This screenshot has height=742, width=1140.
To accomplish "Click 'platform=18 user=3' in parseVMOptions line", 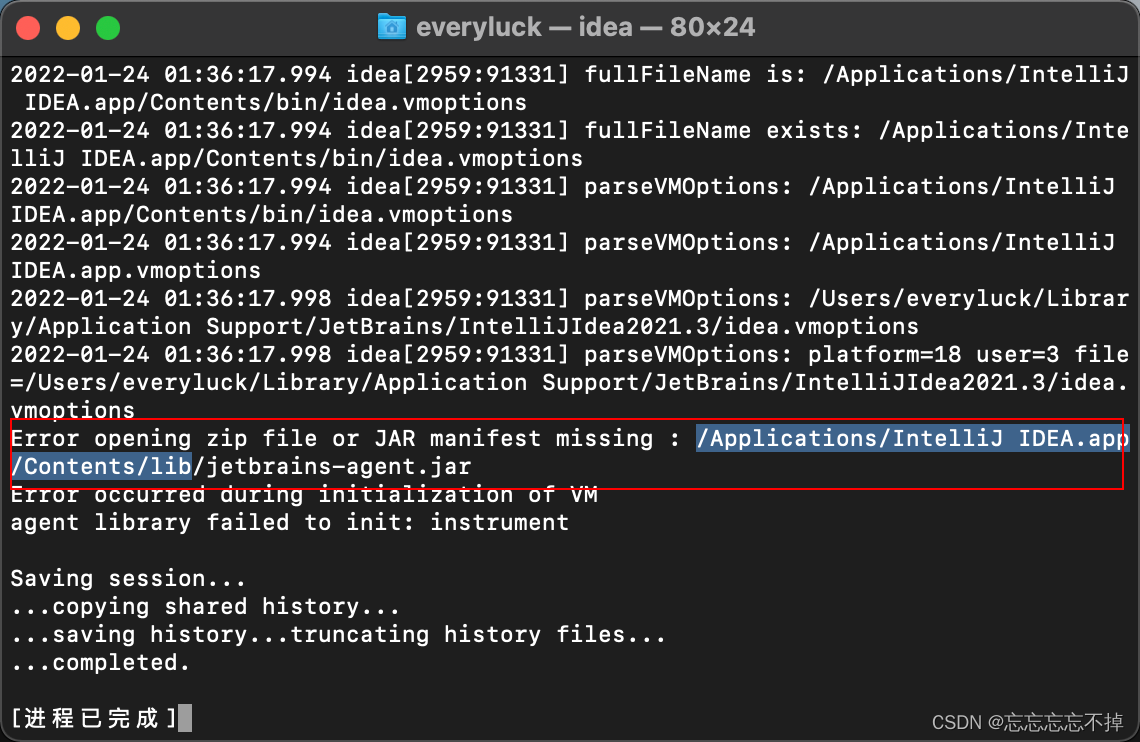I will coord(934,355).
